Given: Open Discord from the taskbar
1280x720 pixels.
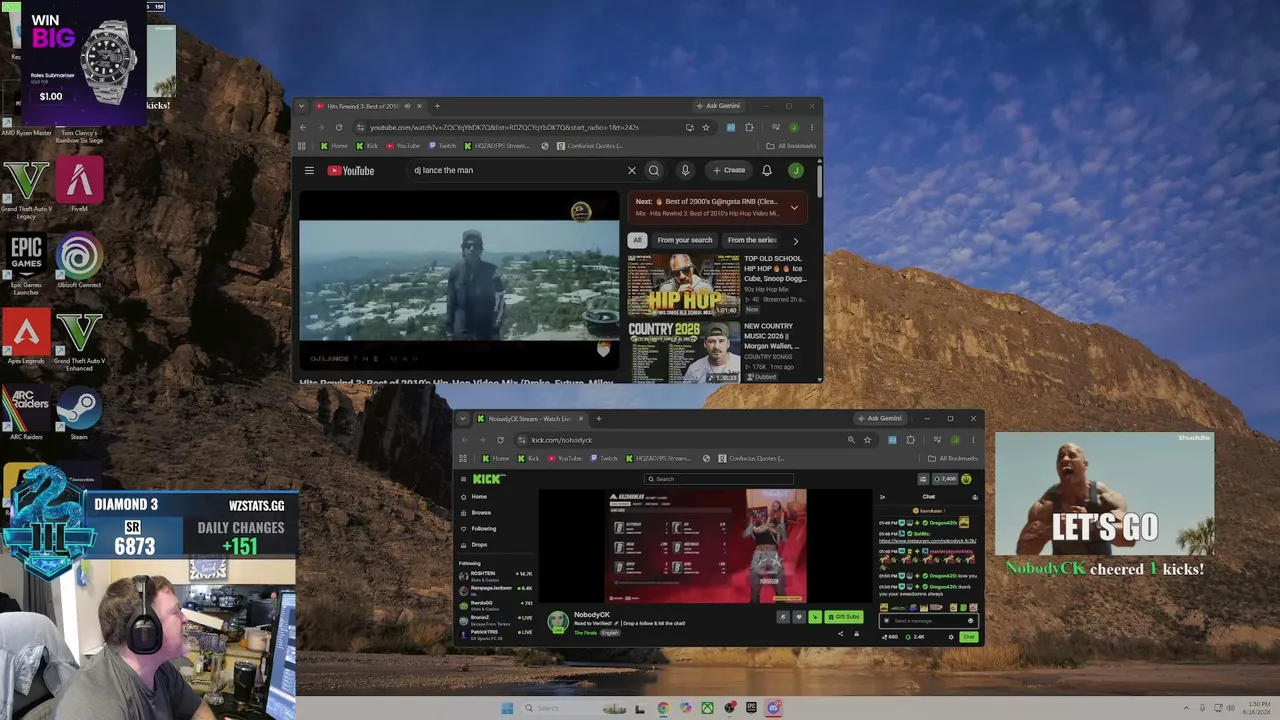Looking at the screenshot, I should pos(773,708).
